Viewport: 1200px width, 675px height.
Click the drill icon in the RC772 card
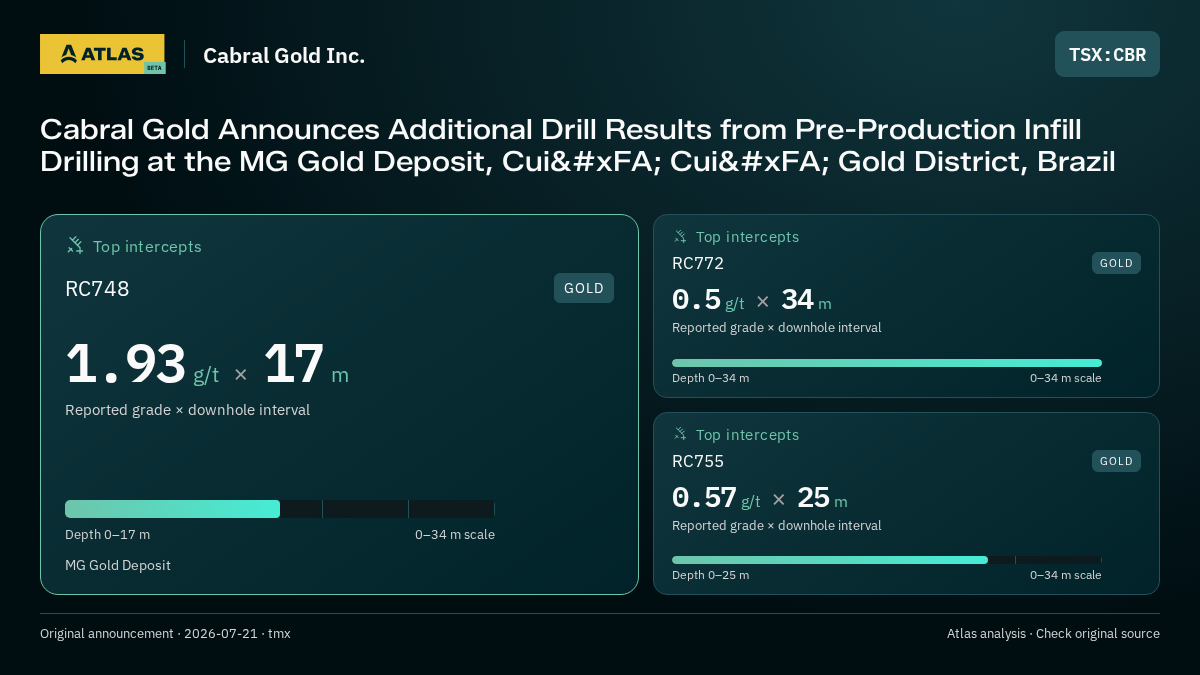[680, 236]
